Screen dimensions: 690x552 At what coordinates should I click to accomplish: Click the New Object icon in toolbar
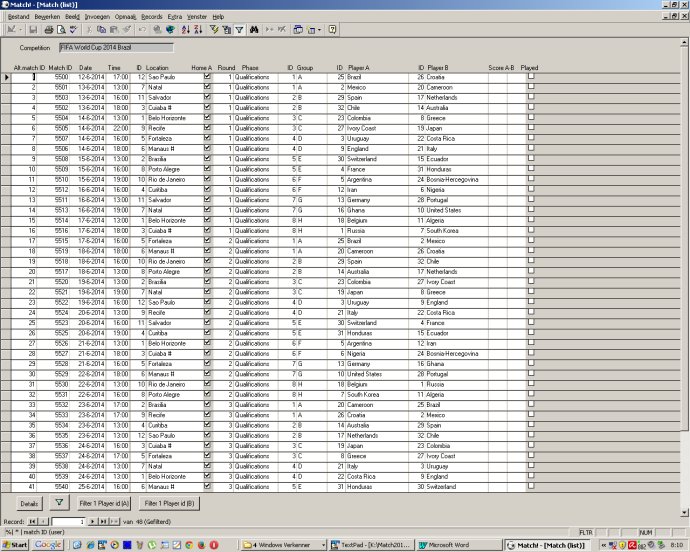pos(311,29)
